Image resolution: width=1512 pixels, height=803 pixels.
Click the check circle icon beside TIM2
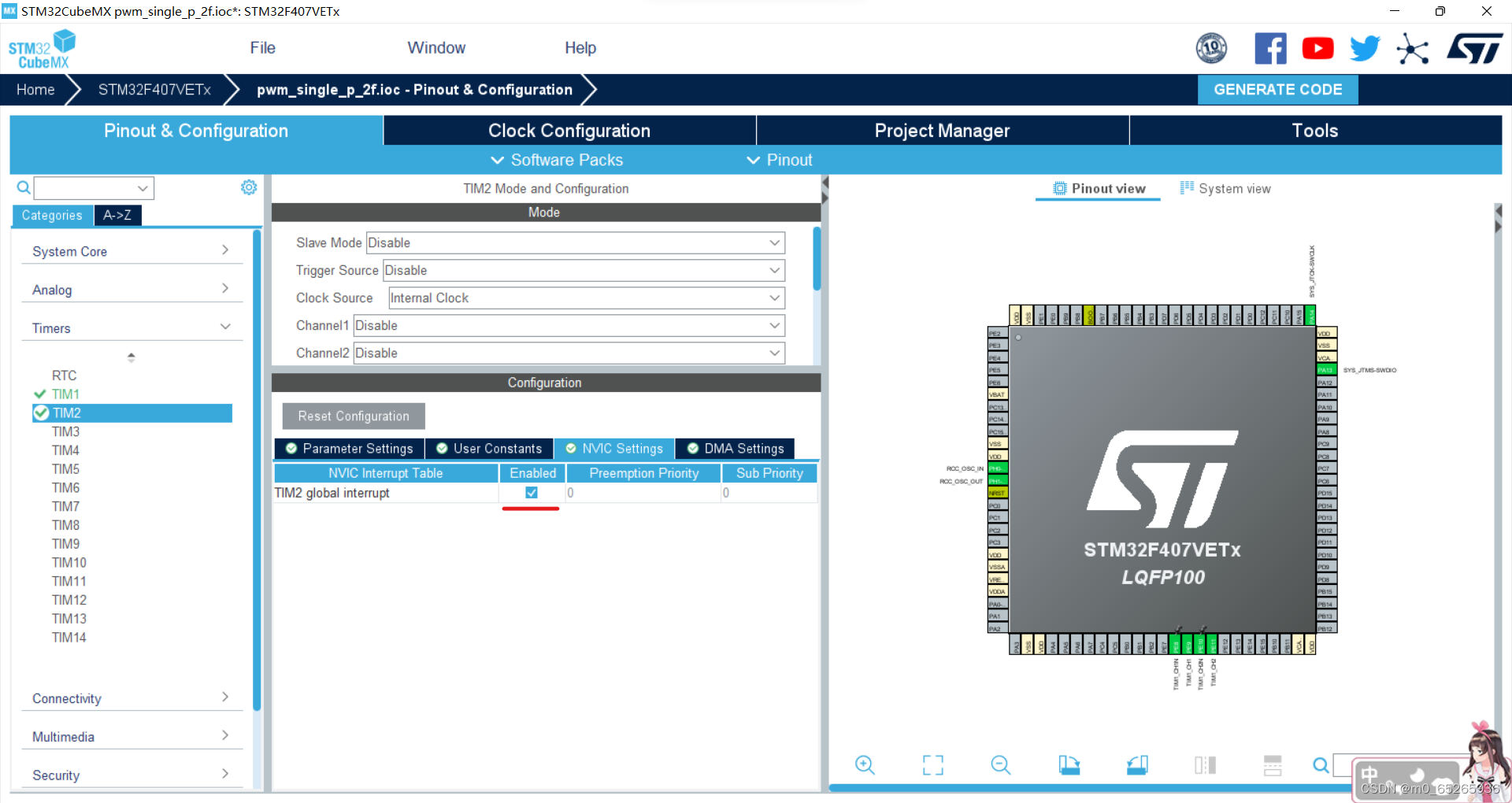(42, 413)
